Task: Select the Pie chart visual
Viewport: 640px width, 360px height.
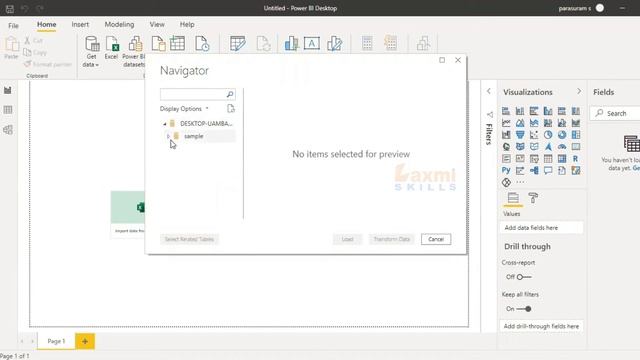Action: [x=548, y=135]
